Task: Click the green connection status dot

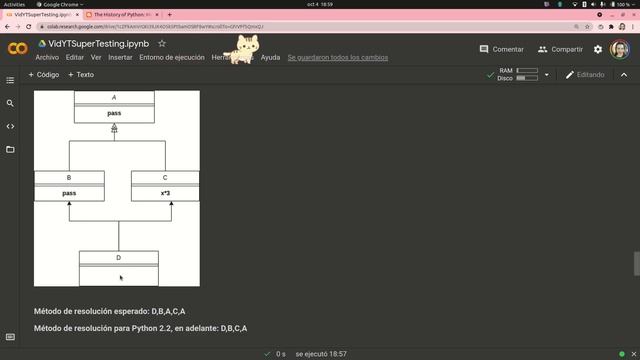Action: (x=622, y=354)
